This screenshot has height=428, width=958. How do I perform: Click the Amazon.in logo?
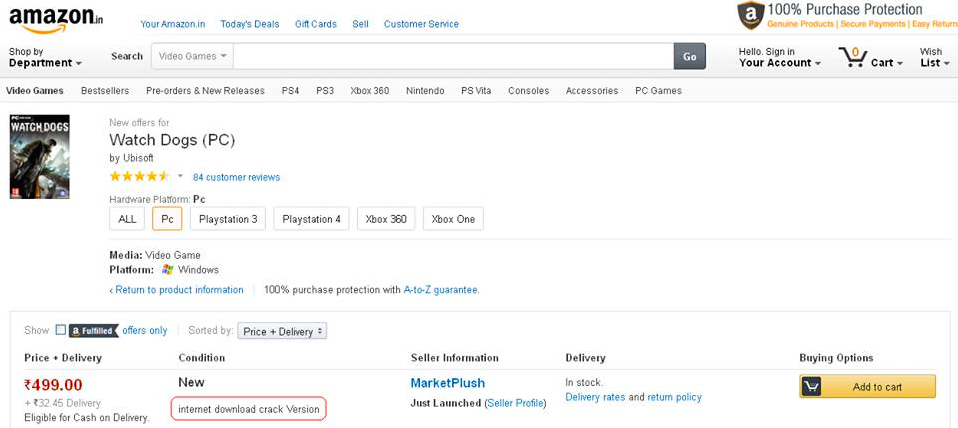[x=56, y=18]
